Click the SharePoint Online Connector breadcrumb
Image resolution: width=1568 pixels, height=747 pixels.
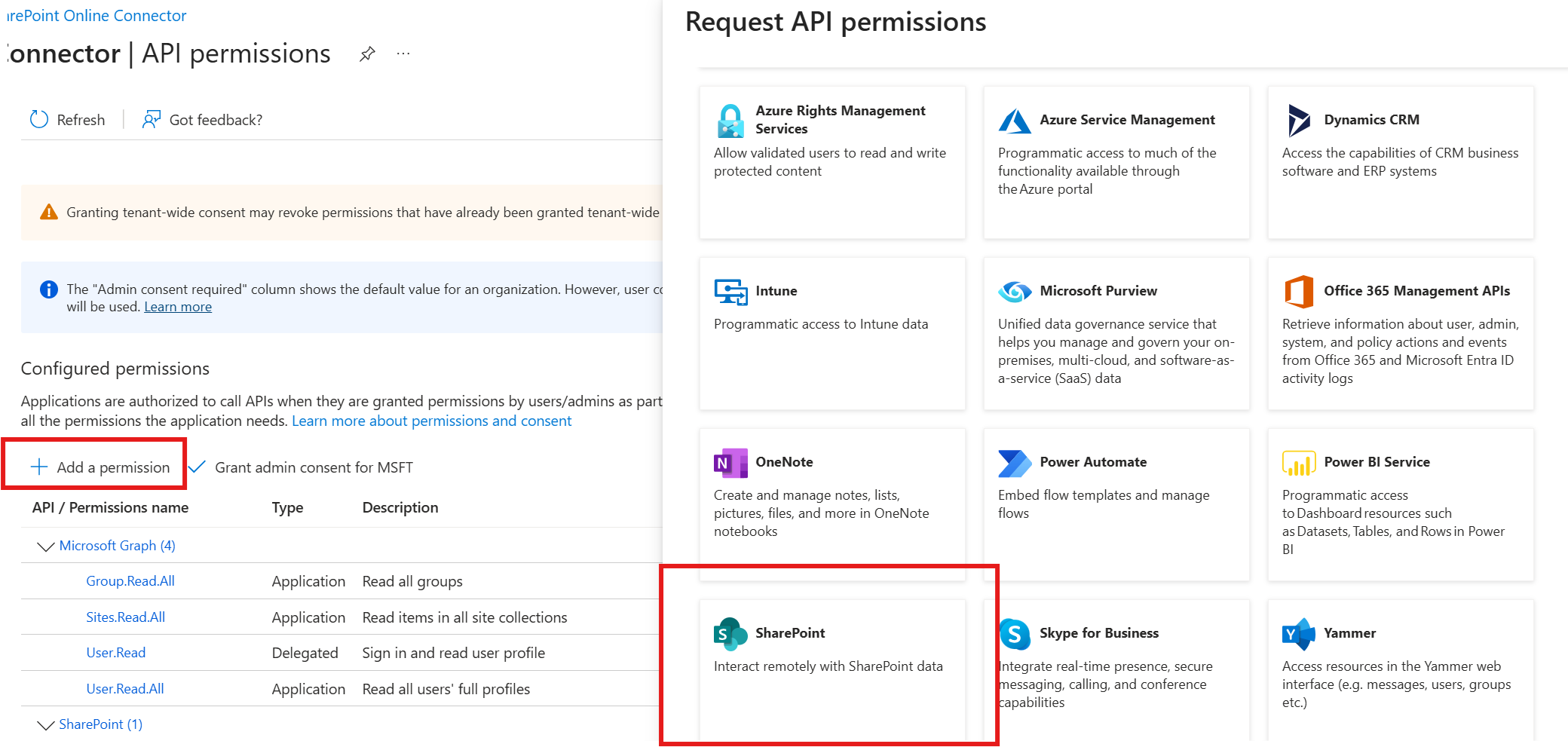pos(96,15)
